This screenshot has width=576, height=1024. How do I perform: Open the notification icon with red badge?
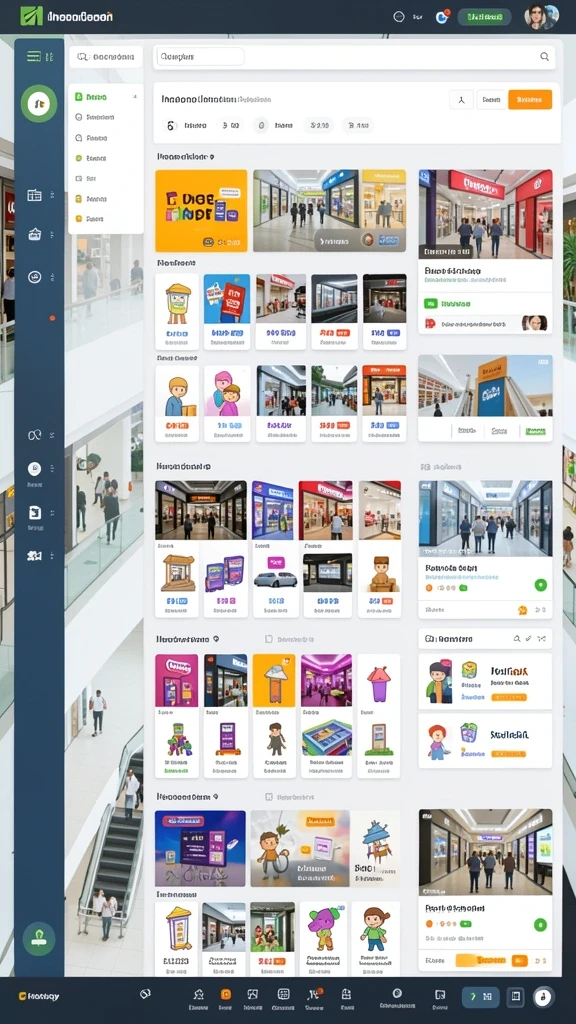pyautogui.click(x=442, y=16)
